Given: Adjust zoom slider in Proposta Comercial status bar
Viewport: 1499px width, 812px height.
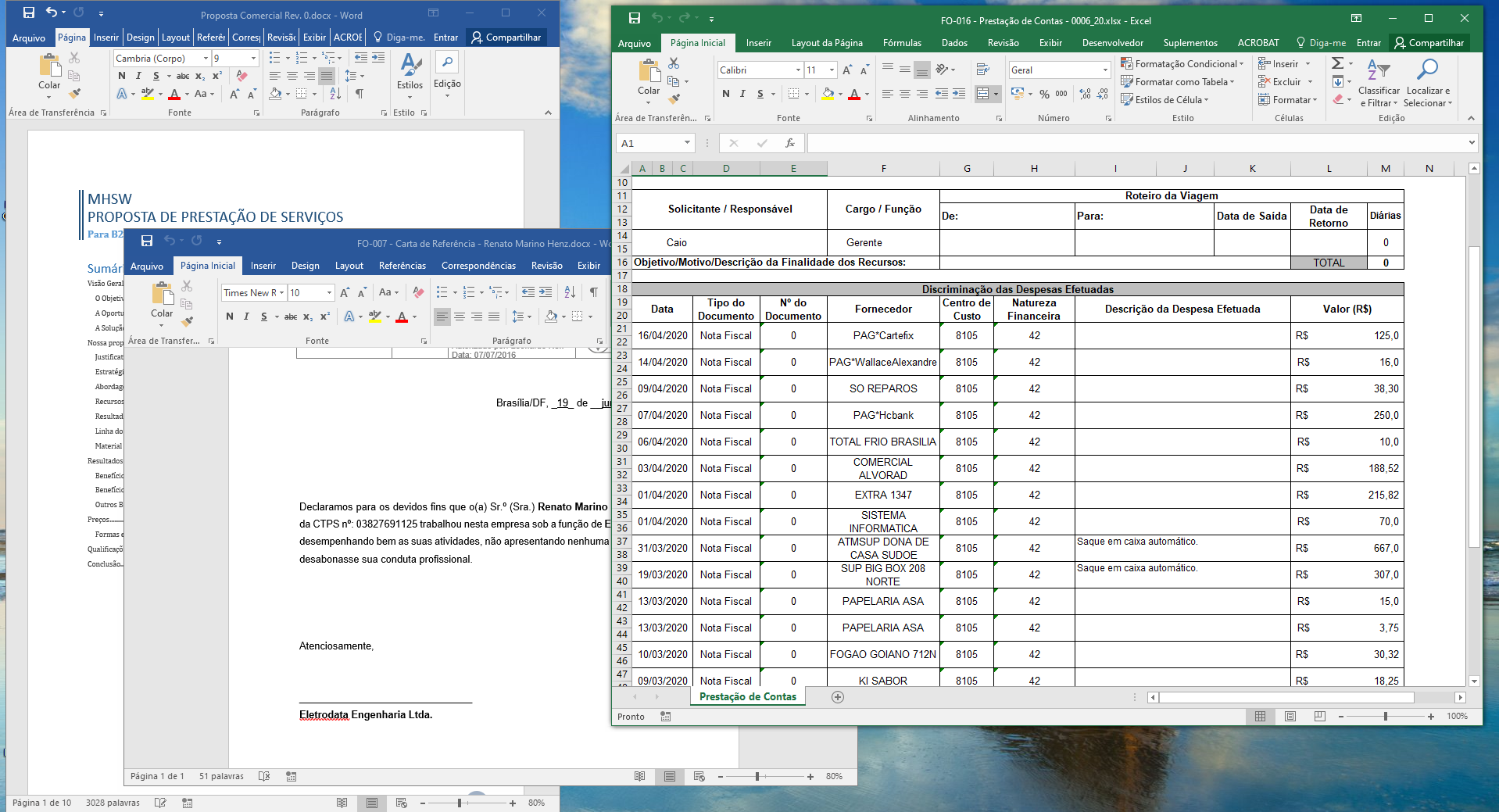Looking at the screenshot, I should (460, 803).
